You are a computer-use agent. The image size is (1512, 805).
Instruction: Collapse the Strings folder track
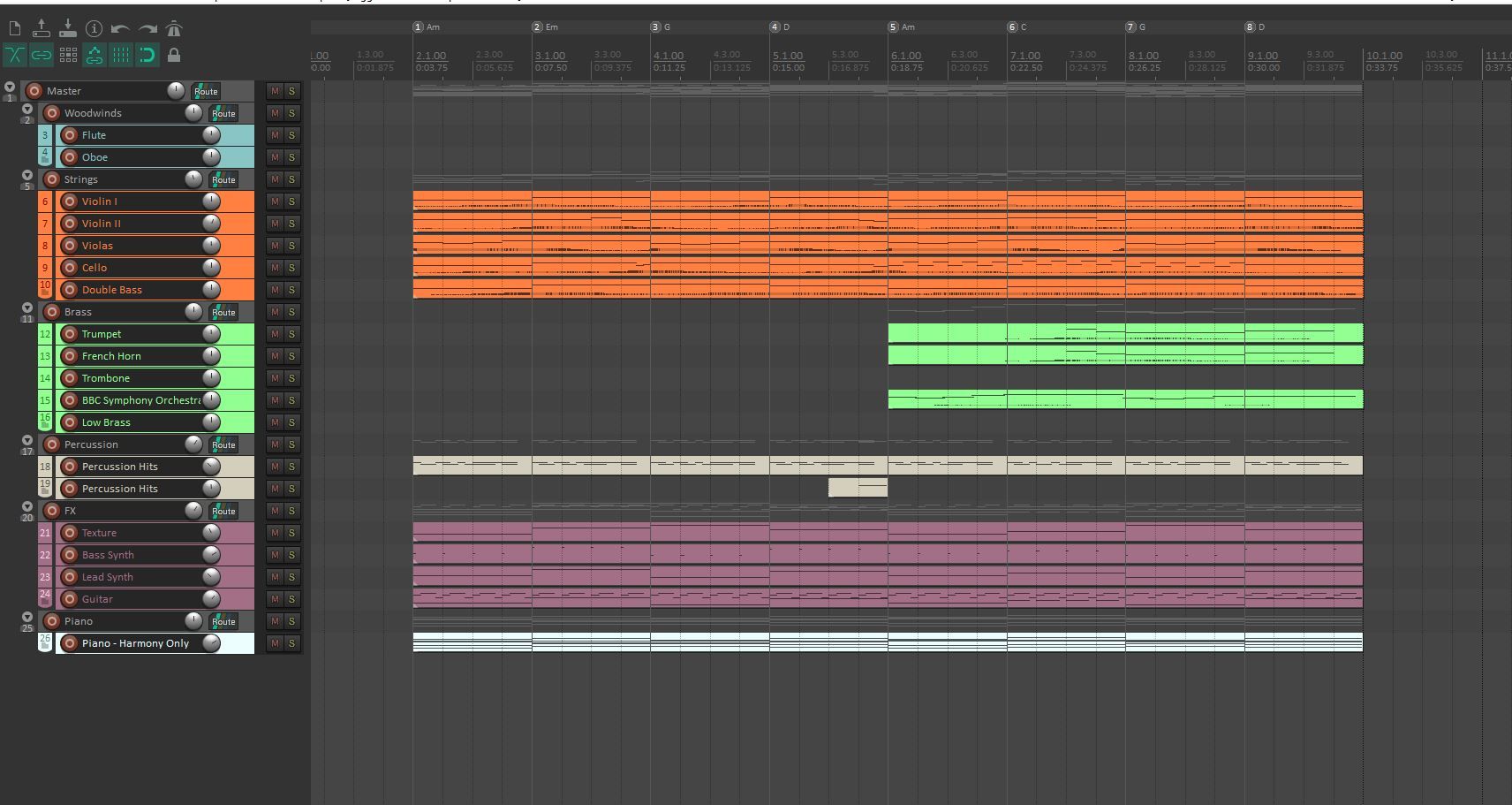[27, 174]
